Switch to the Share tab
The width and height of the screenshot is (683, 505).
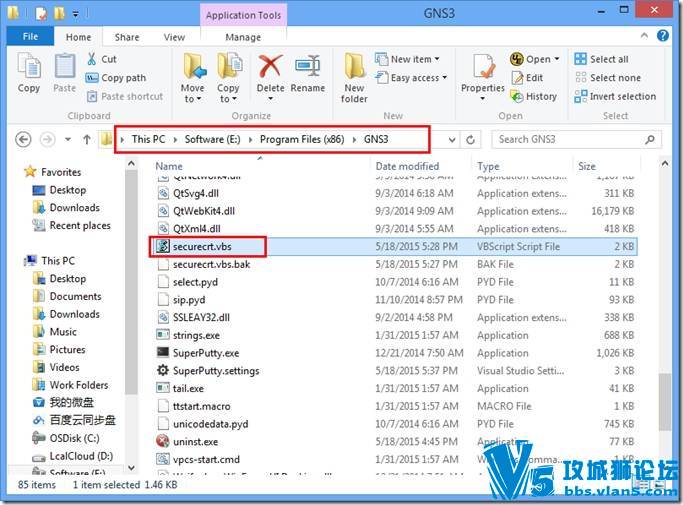point(127,37)
